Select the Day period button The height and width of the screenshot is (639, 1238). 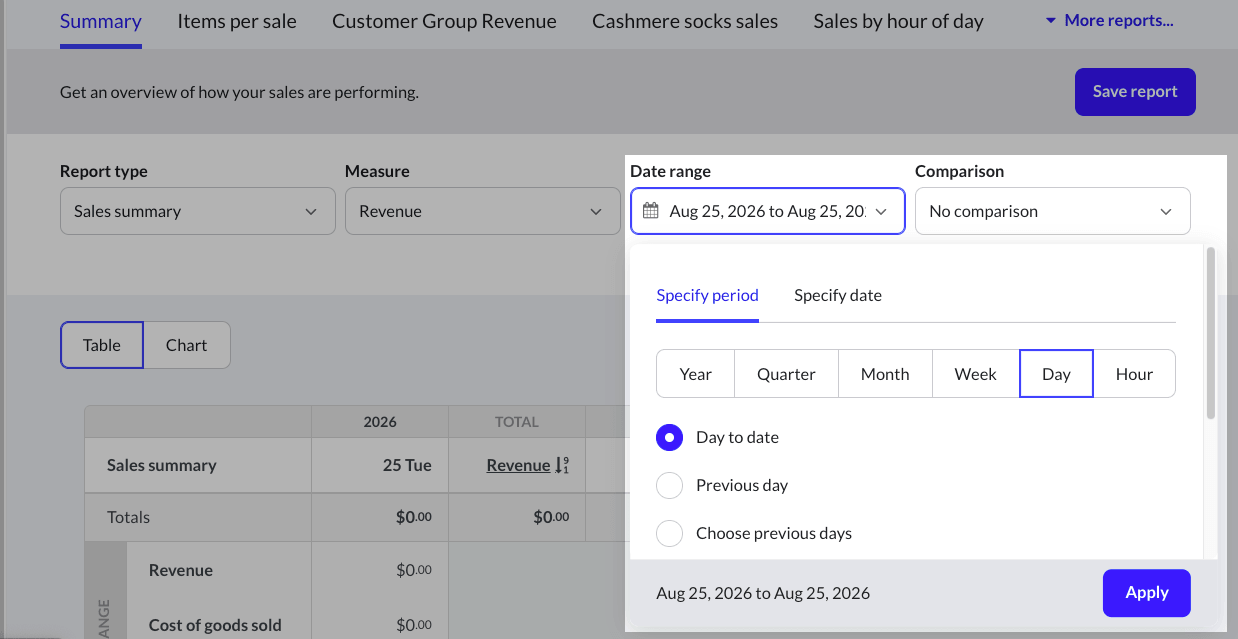(1056, 374)
